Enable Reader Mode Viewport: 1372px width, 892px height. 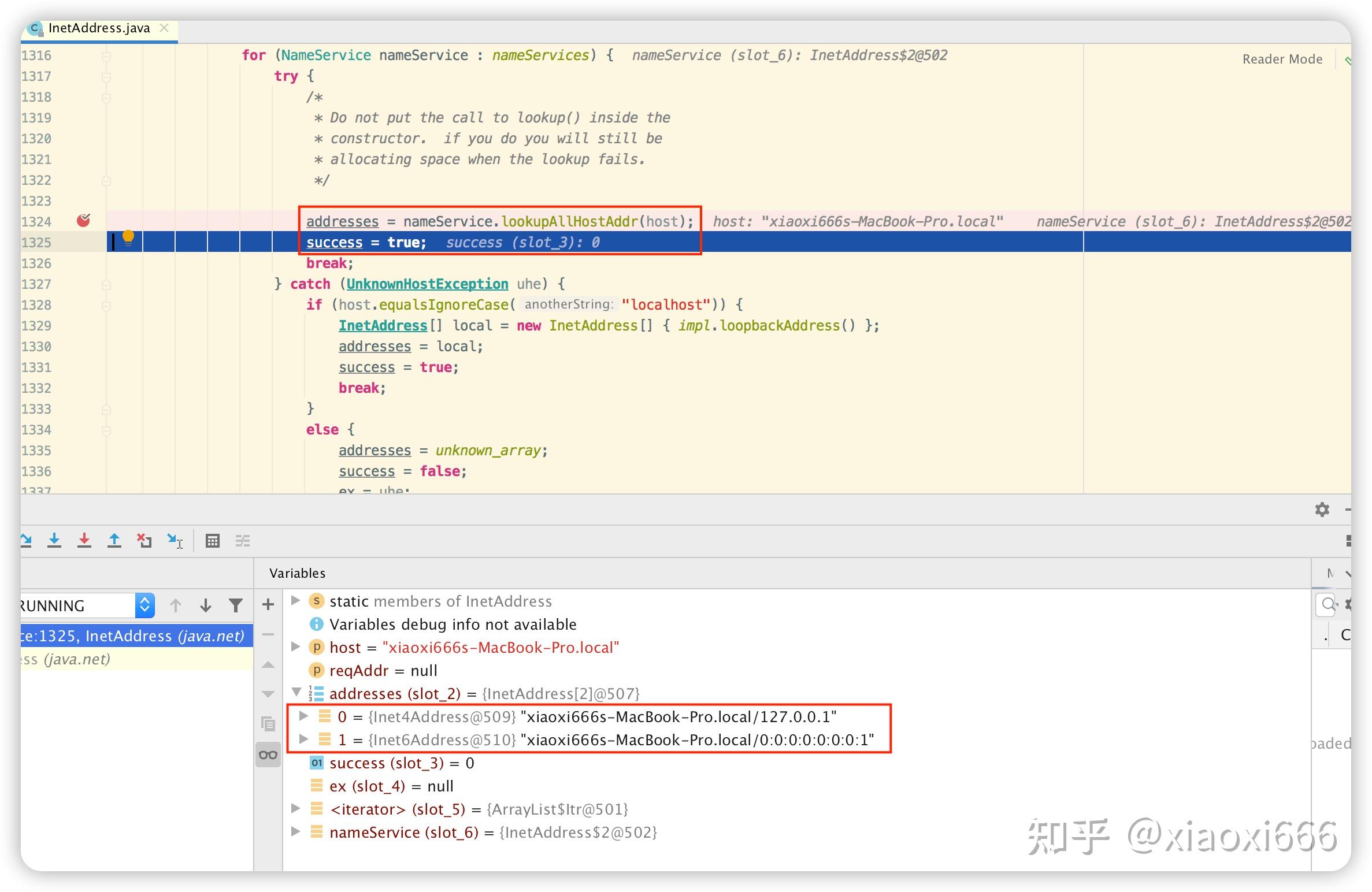point(1282,58)
